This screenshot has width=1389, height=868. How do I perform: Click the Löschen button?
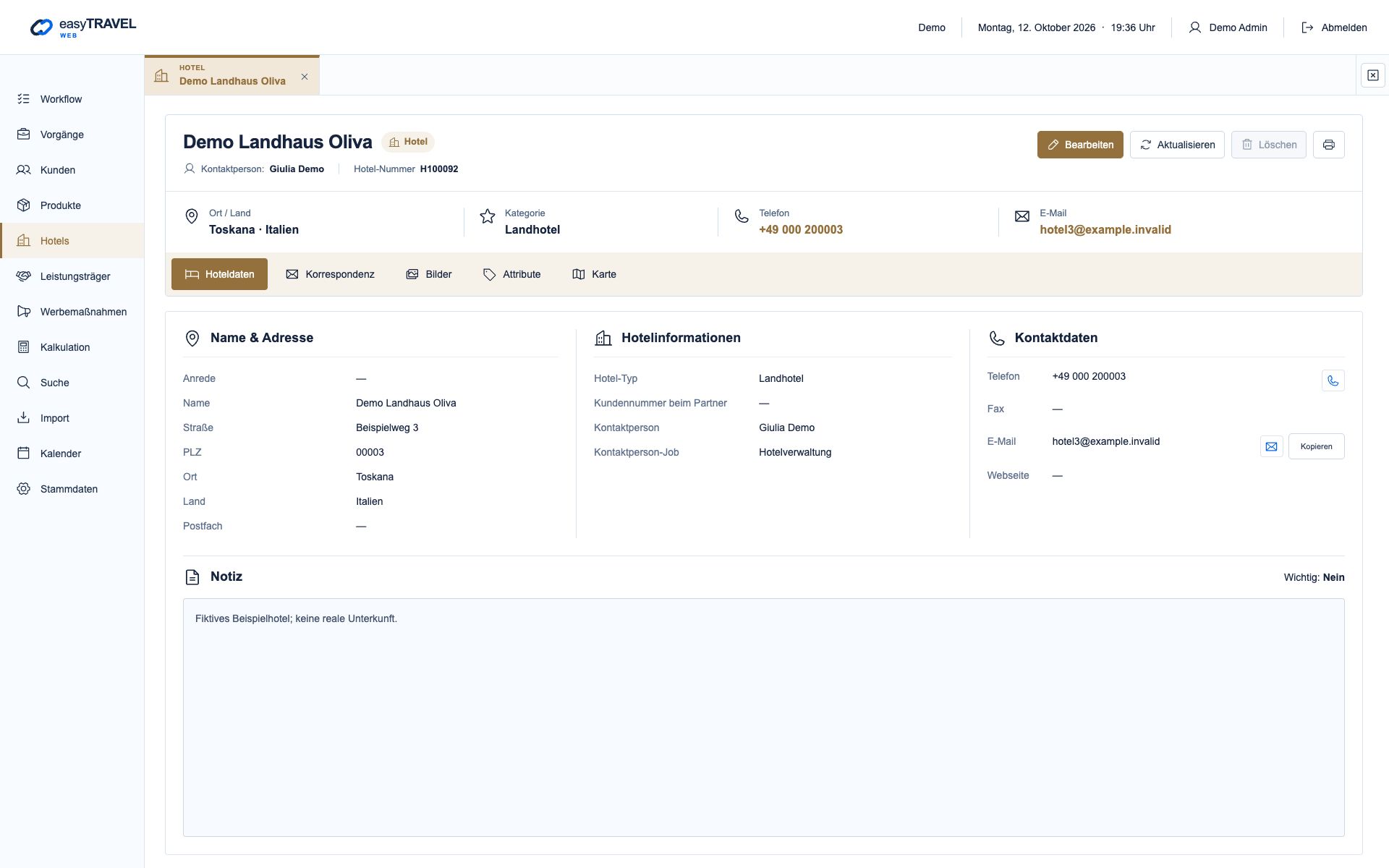point(1269,145)
